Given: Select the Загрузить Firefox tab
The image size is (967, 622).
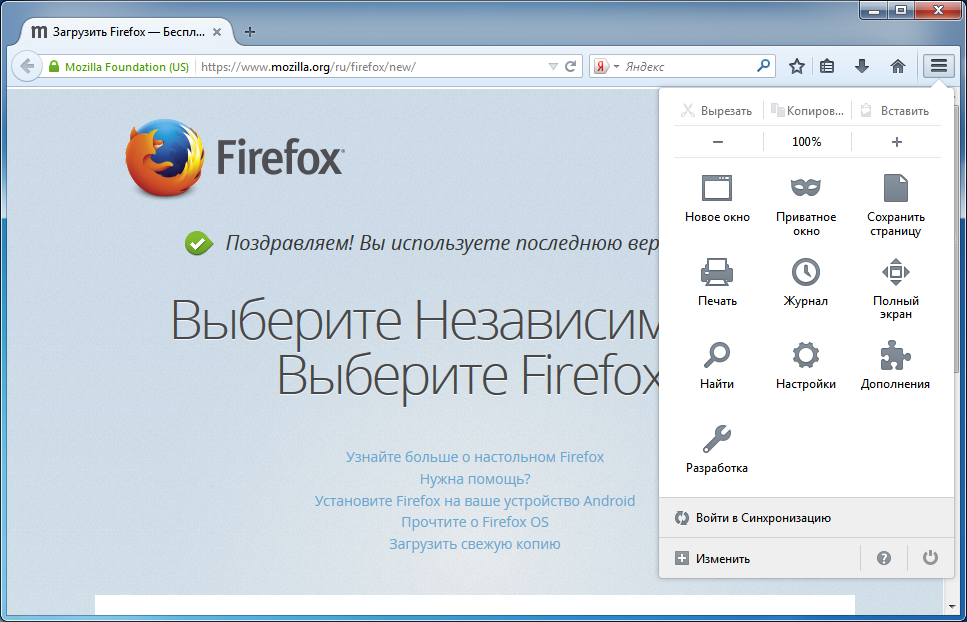Looking at the screenshot, I should pos(127,32).
